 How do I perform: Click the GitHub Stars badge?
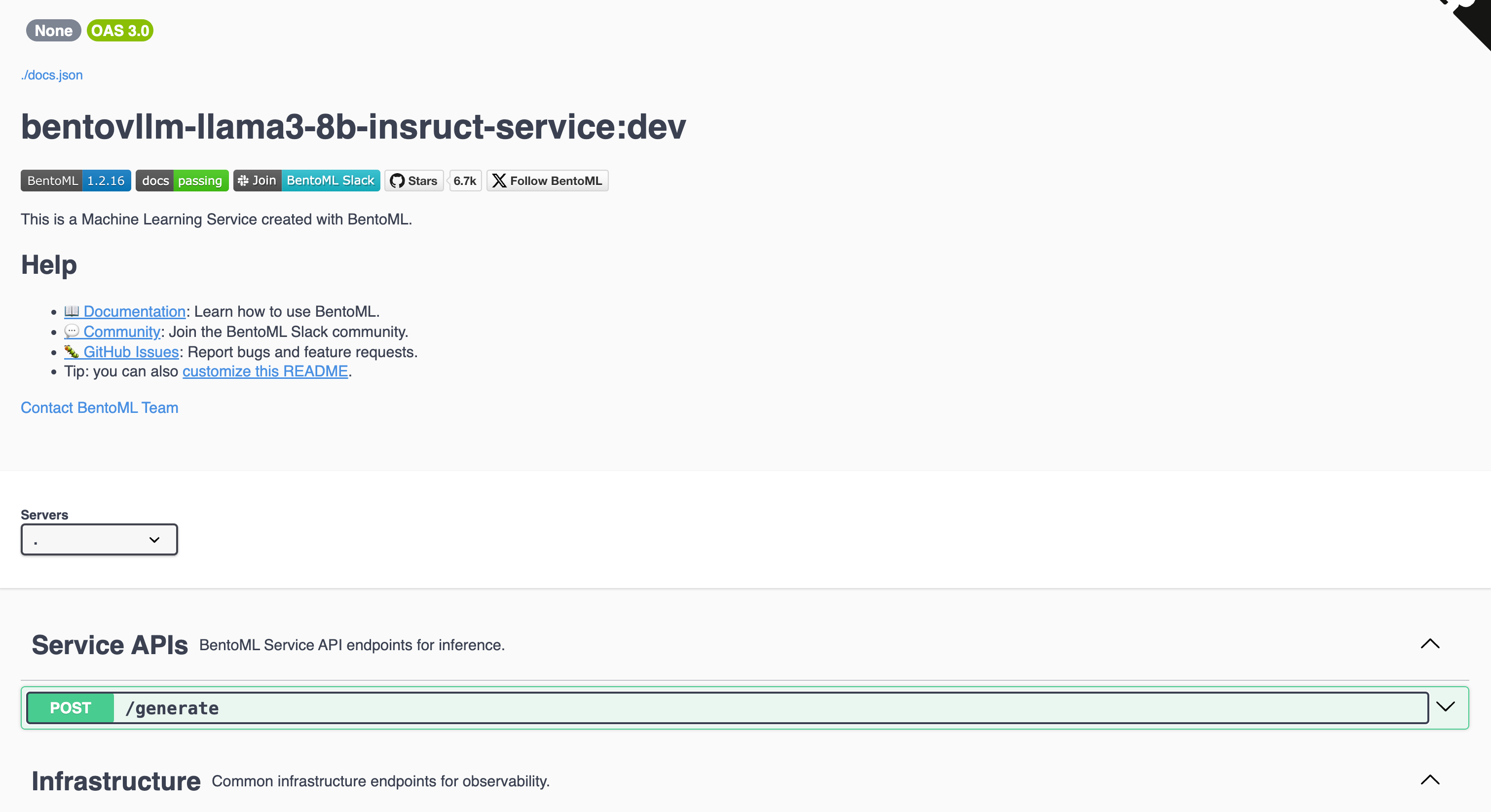pyautogui.click(x=414, y=181)
